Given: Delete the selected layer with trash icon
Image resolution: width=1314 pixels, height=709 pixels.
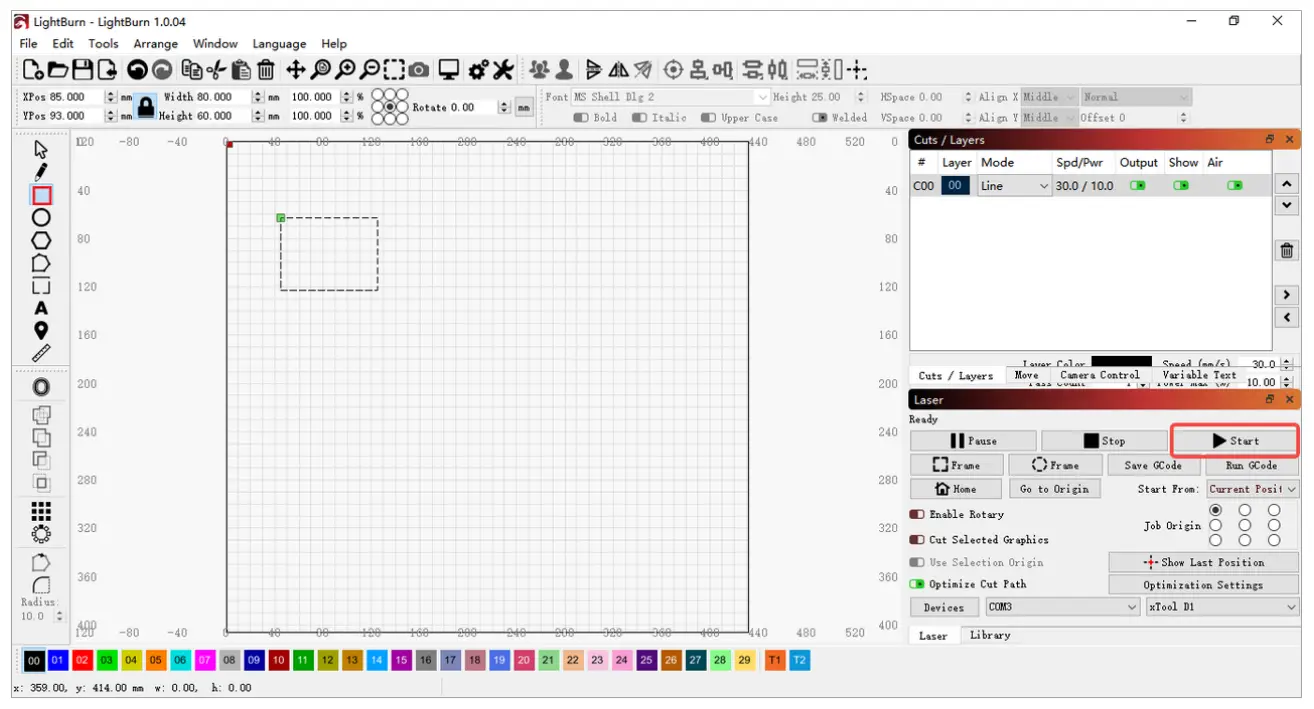Looking at the screenshot, I should pyautogui.click(x=1287, y=251).
